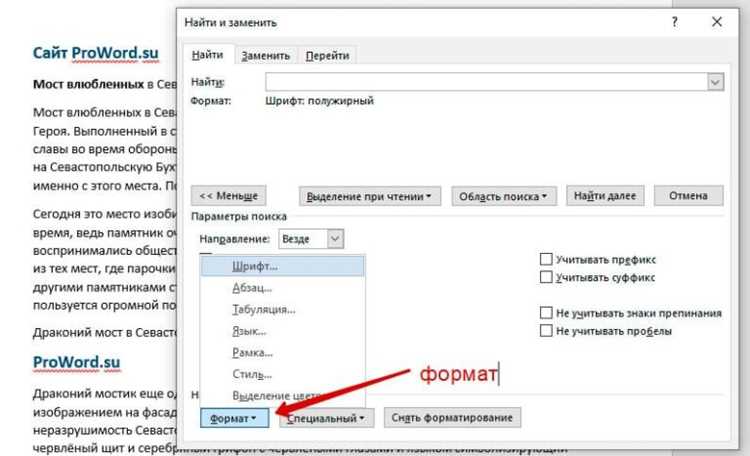Click the Параметры поиска section label
Viewport: 750px width, 456px height.
coord(239,216)
